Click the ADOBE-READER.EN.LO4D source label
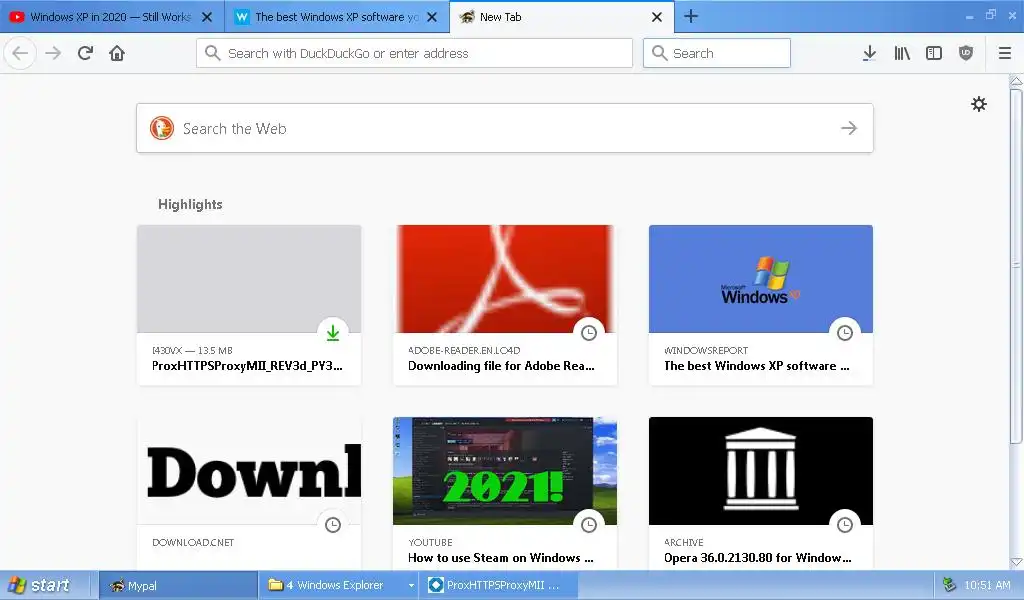Viewport: 1024px width, 600px height. pos(464,351)
